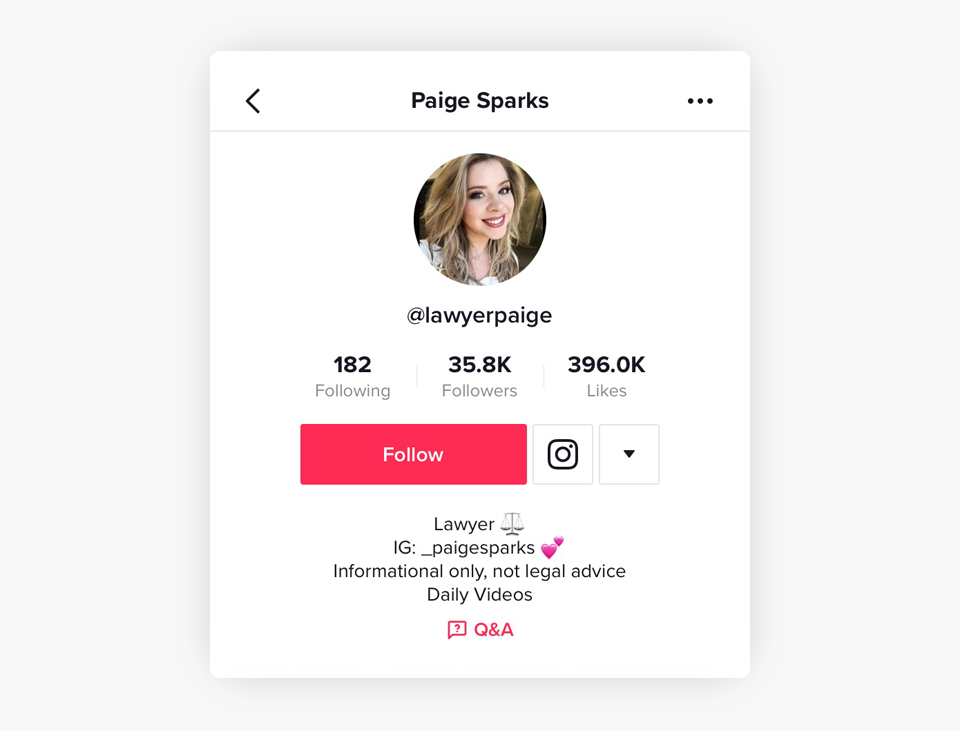Click the Paige Sparks header title

click(479, 100)
